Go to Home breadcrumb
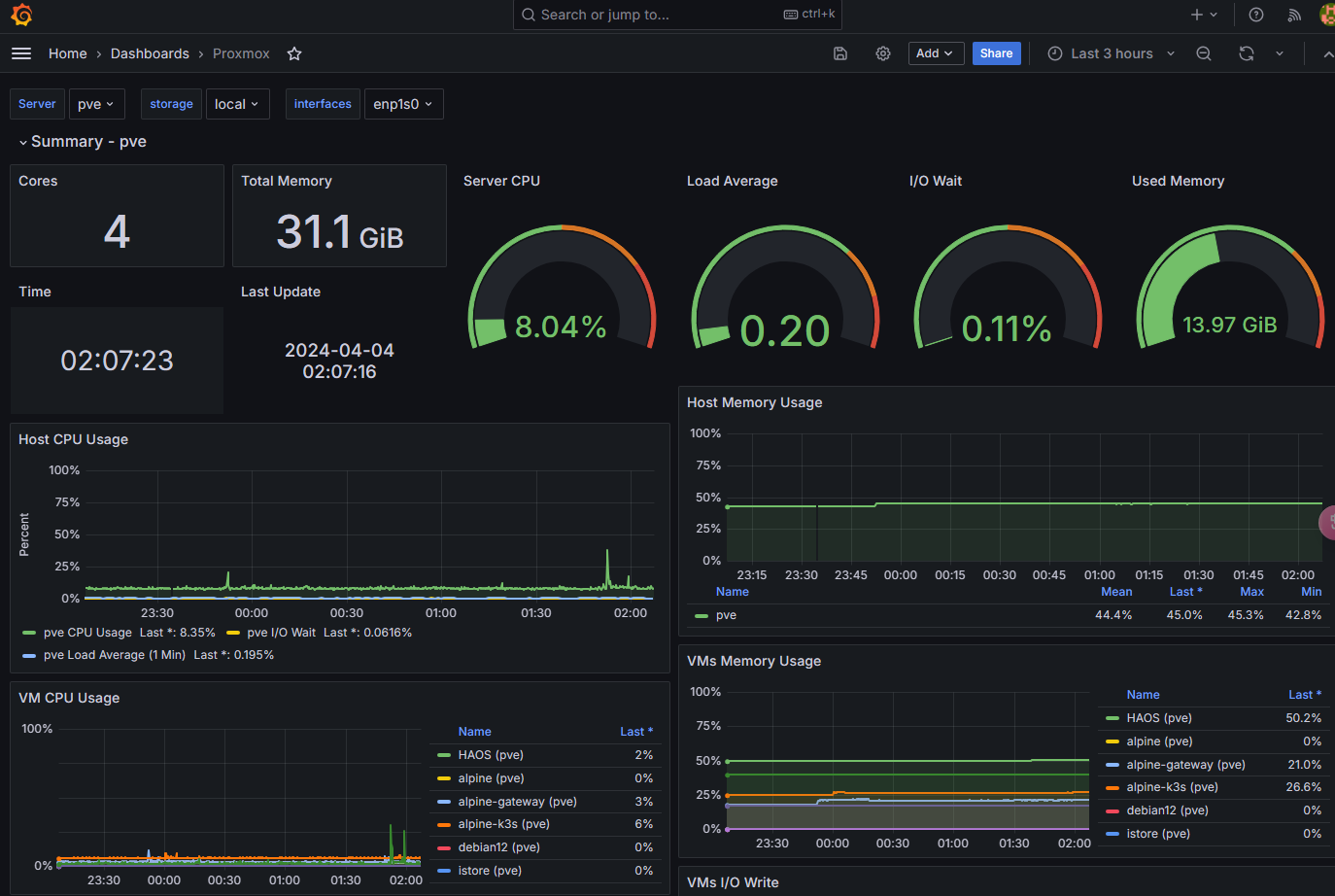The image size is (1335, 896). [68, 53]
